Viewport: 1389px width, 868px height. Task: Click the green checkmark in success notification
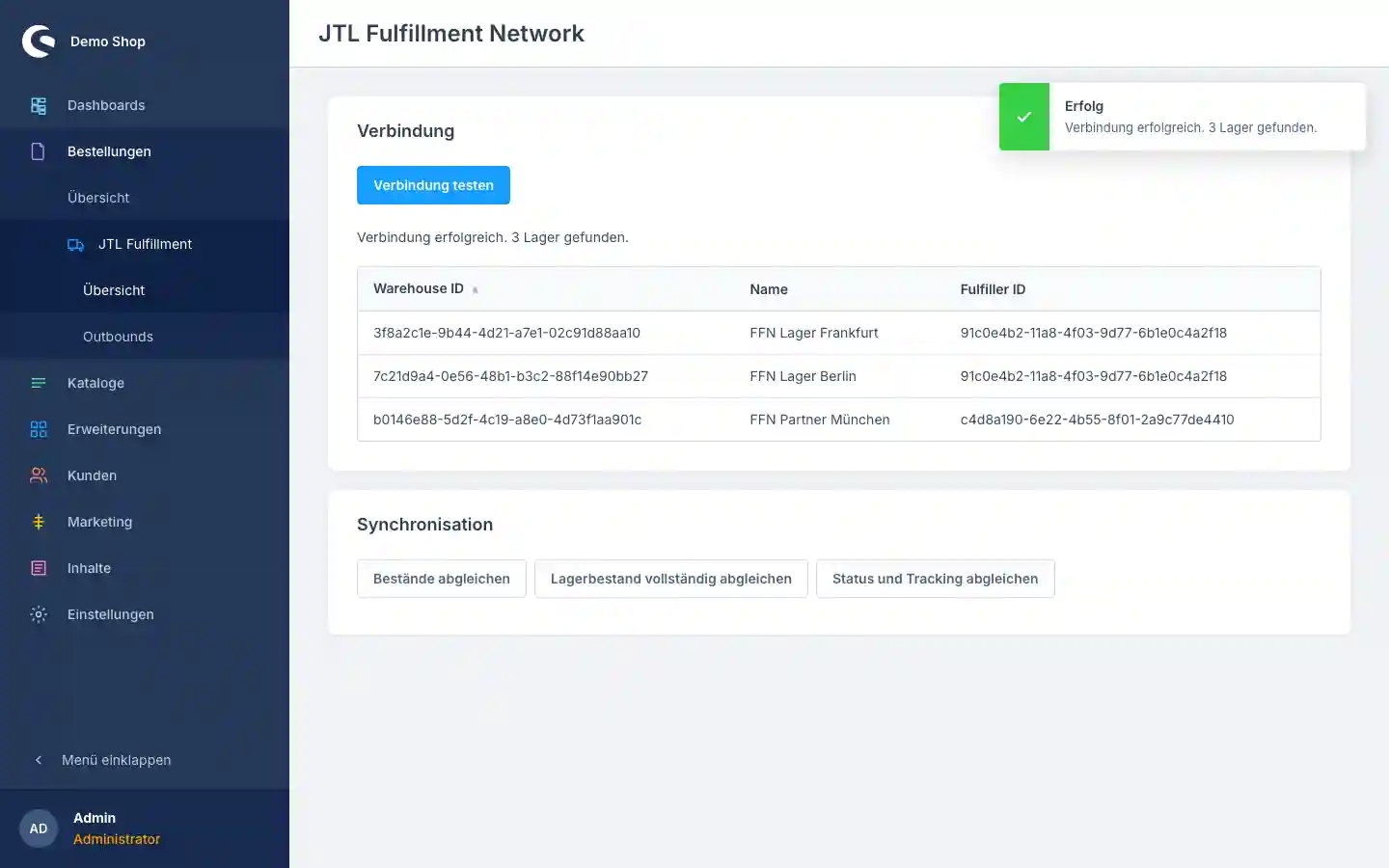click(x=1024, y=117)
